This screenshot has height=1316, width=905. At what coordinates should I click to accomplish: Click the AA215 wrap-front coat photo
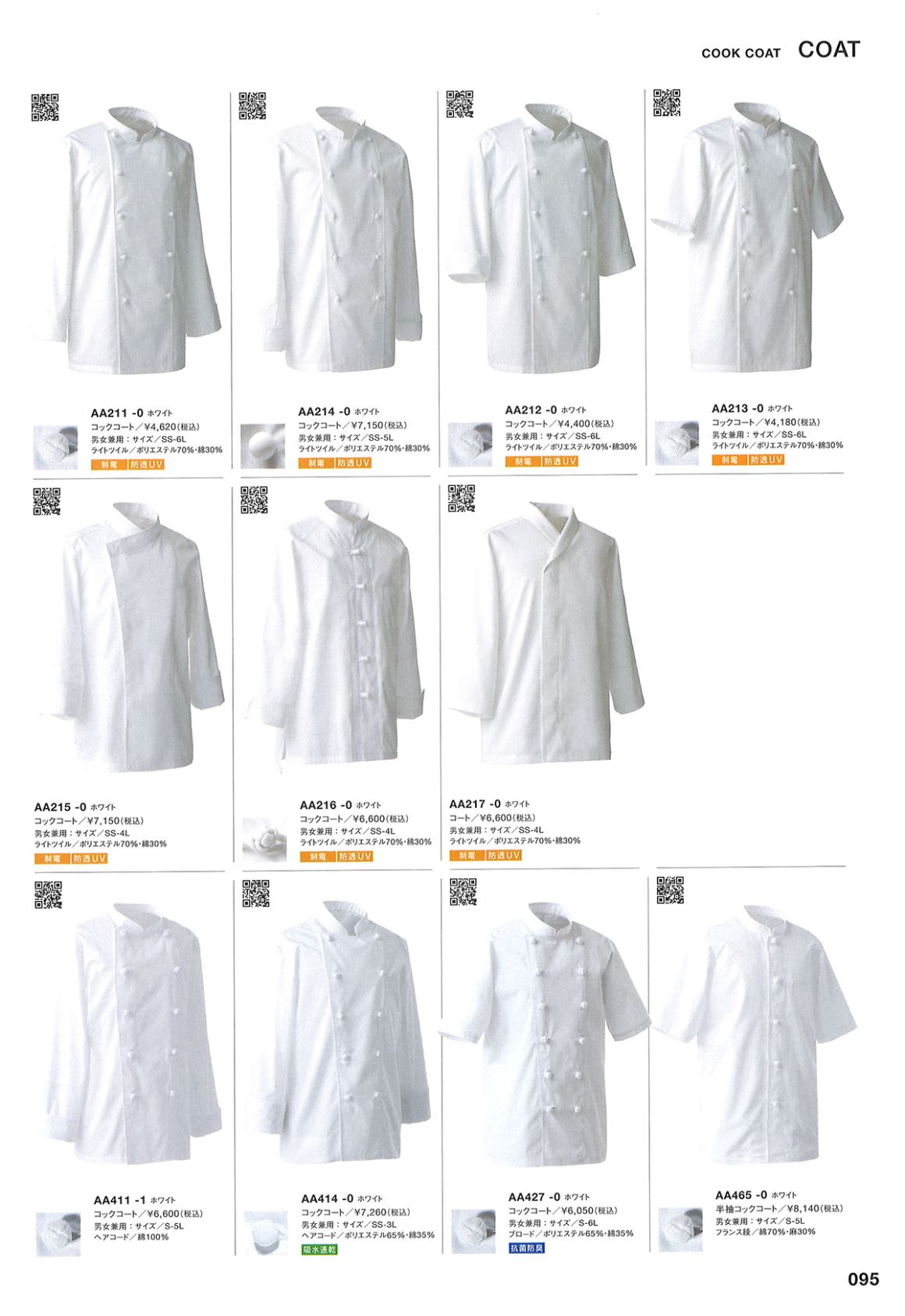130,640
